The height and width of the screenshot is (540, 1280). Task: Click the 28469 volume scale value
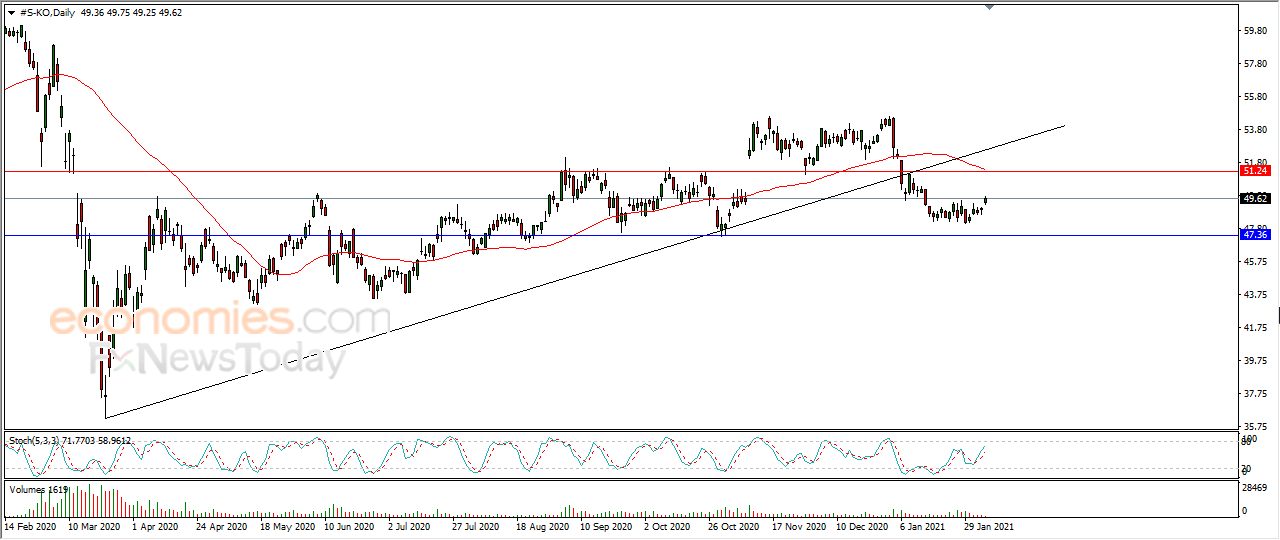[1256, 488]
